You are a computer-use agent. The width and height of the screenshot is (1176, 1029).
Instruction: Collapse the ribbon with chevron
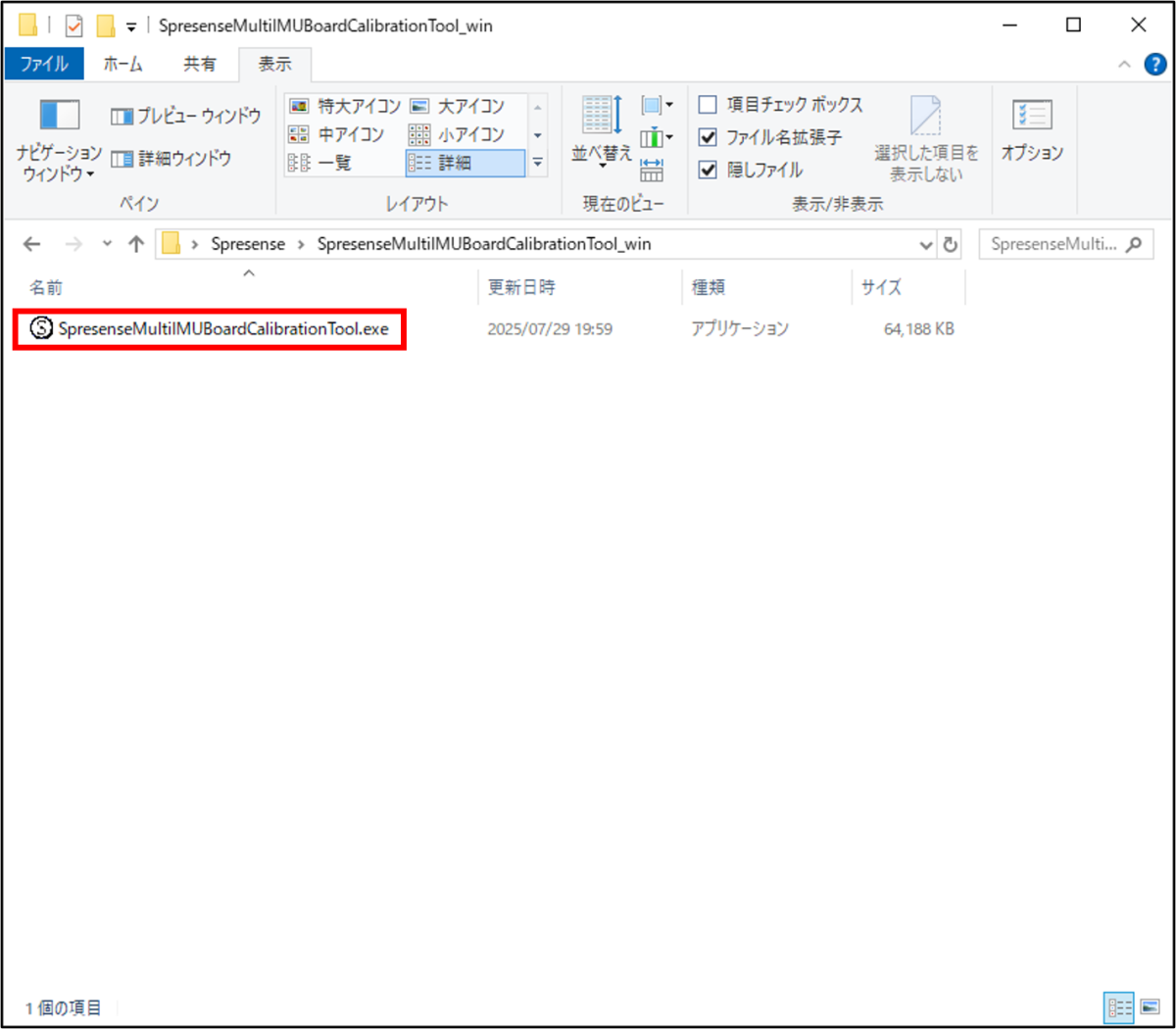pyautogui.click(x=1124, y=65)
